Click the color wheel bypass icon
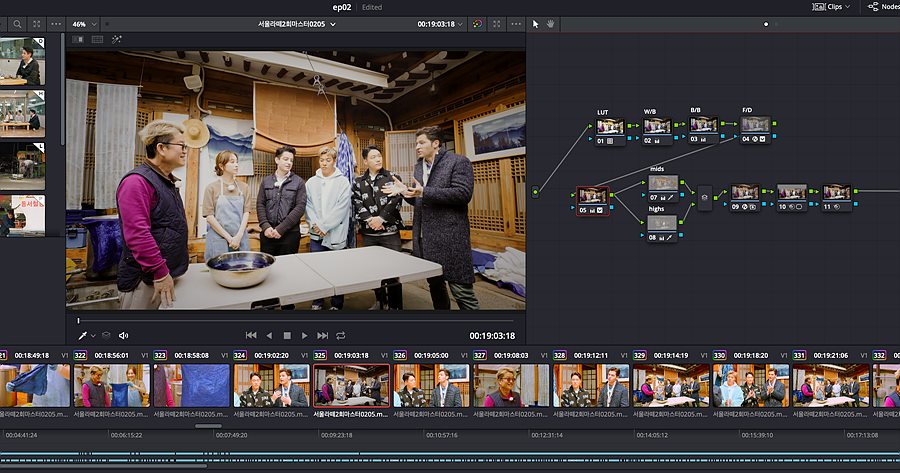 [x=478, y=23]
